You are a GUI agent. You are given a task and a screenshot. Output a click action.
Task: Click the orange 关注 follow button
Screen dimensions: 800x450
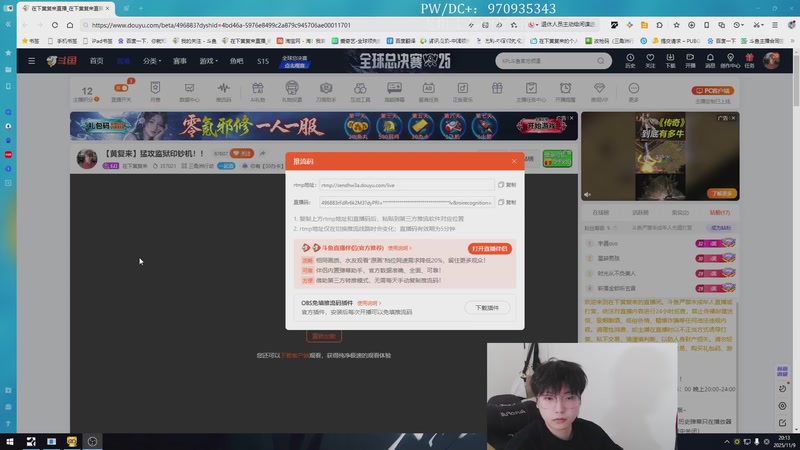241,153
